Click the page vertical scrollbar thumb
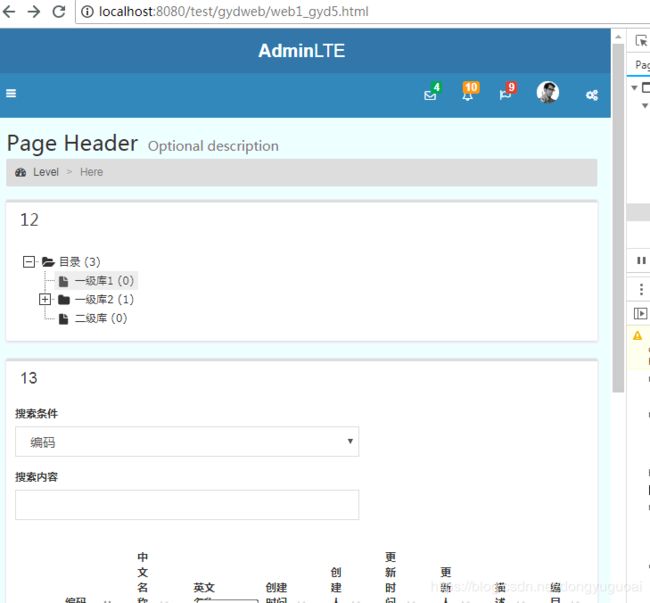This screenshot has height=603, width=650. pos(618,217)
